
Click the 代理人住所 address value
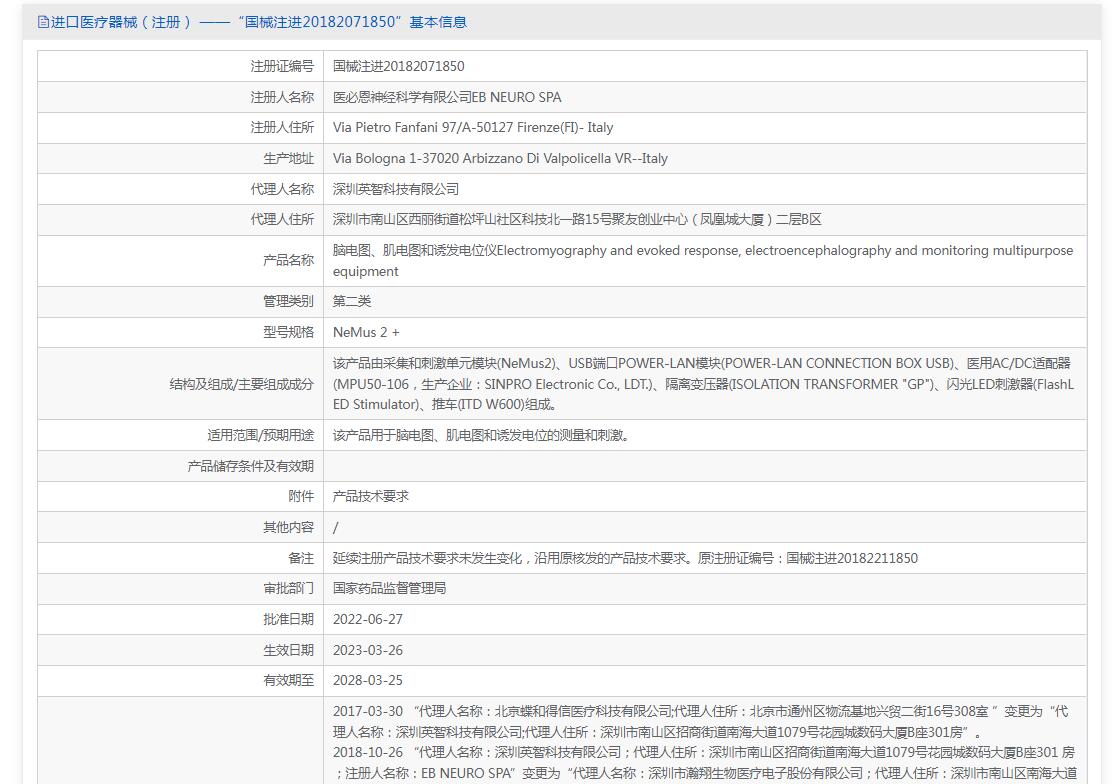pos(577,219)
